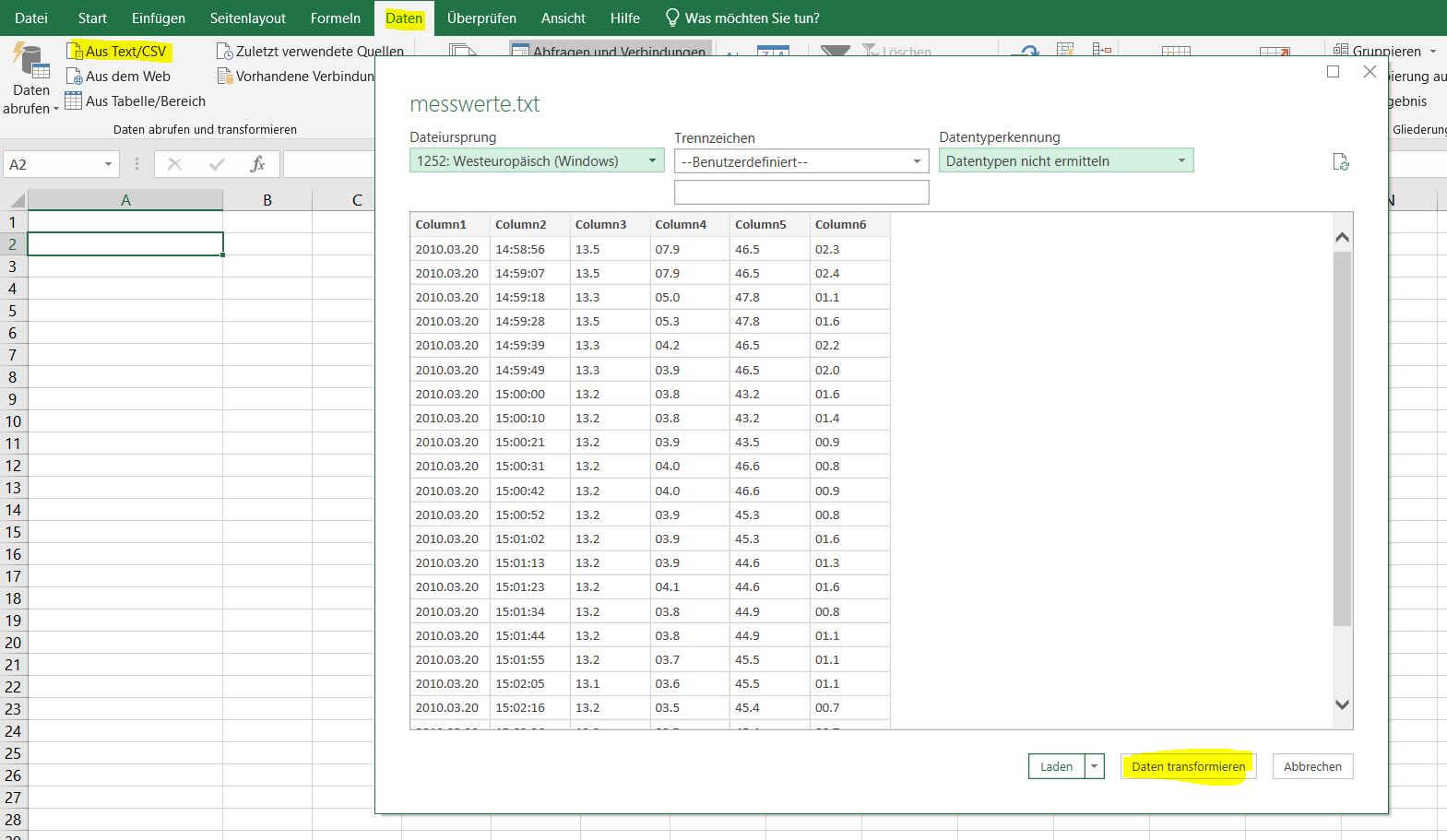Click the Column2 header in preview
The width and height of the screenshot is (1447, 840).
(529, 224)
